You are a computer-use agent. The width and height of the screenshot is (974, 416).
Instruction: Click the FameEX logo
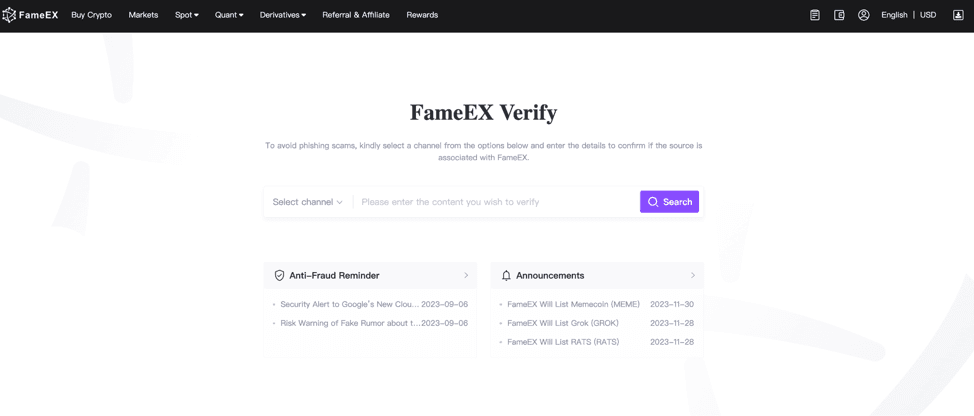(x=30, y=15)
